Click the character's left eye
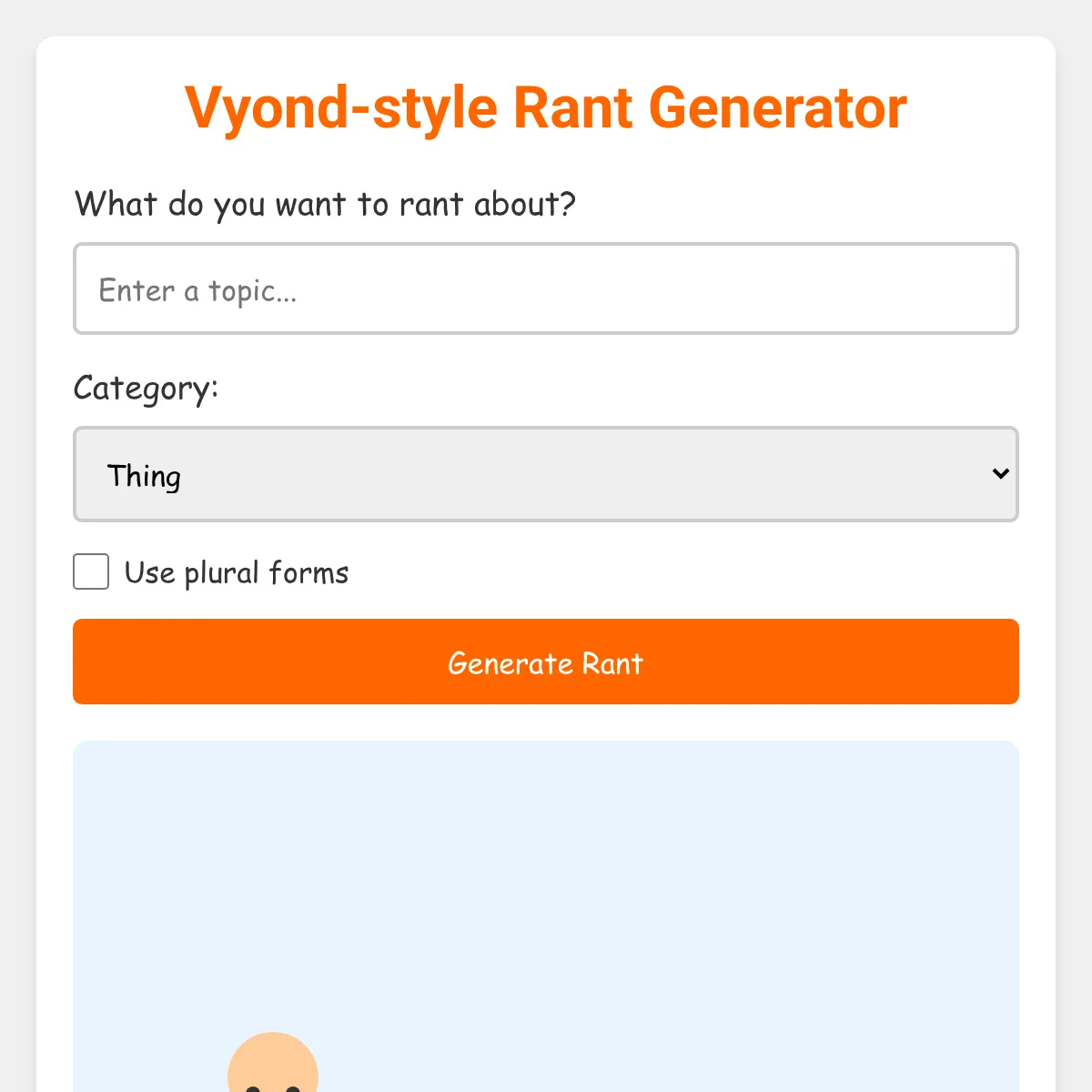The height and width of the screenshot is (1092, 1092). [253, 1087]
